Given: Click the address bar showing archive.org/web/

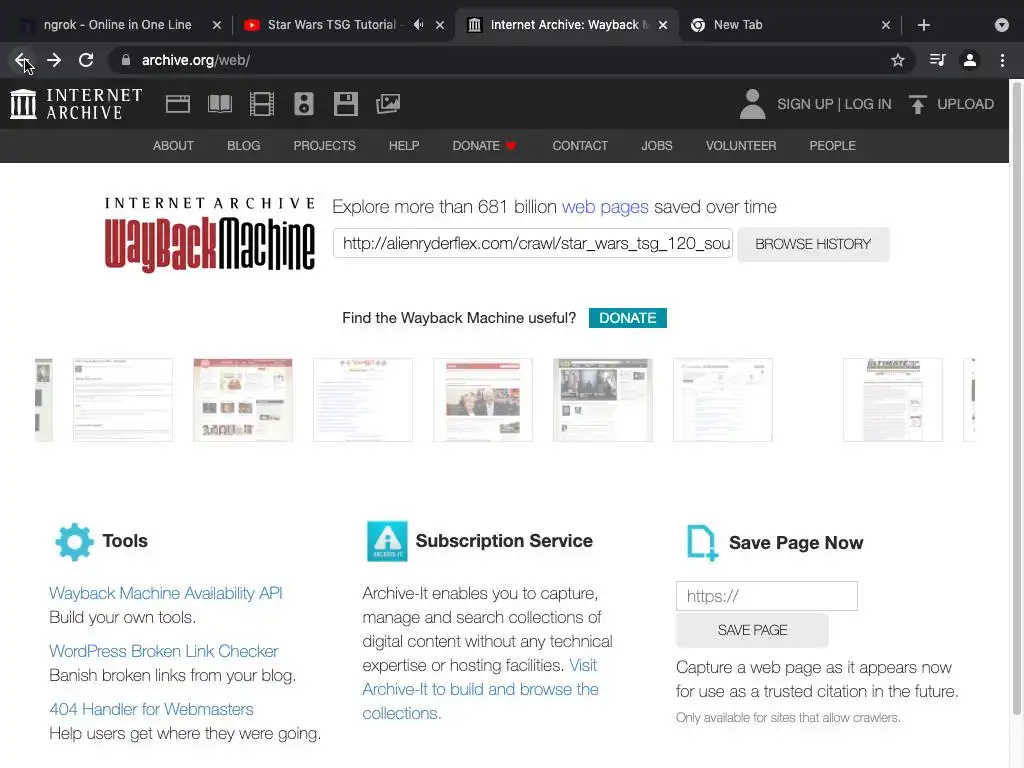Looking at the screenshot, I should pyautogui.click(x=509, y=61).
